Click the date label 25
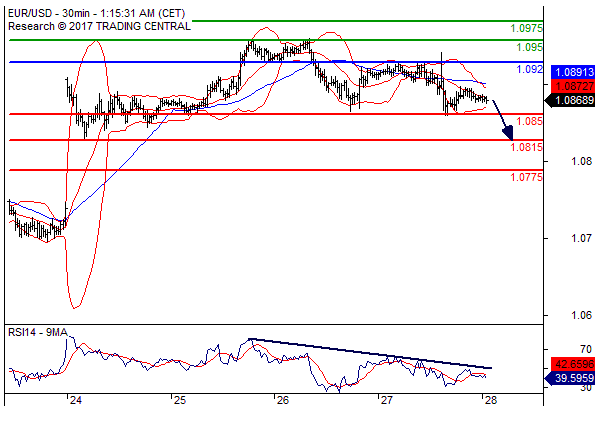Screen dimensions: 613x428 pos(179,400)
